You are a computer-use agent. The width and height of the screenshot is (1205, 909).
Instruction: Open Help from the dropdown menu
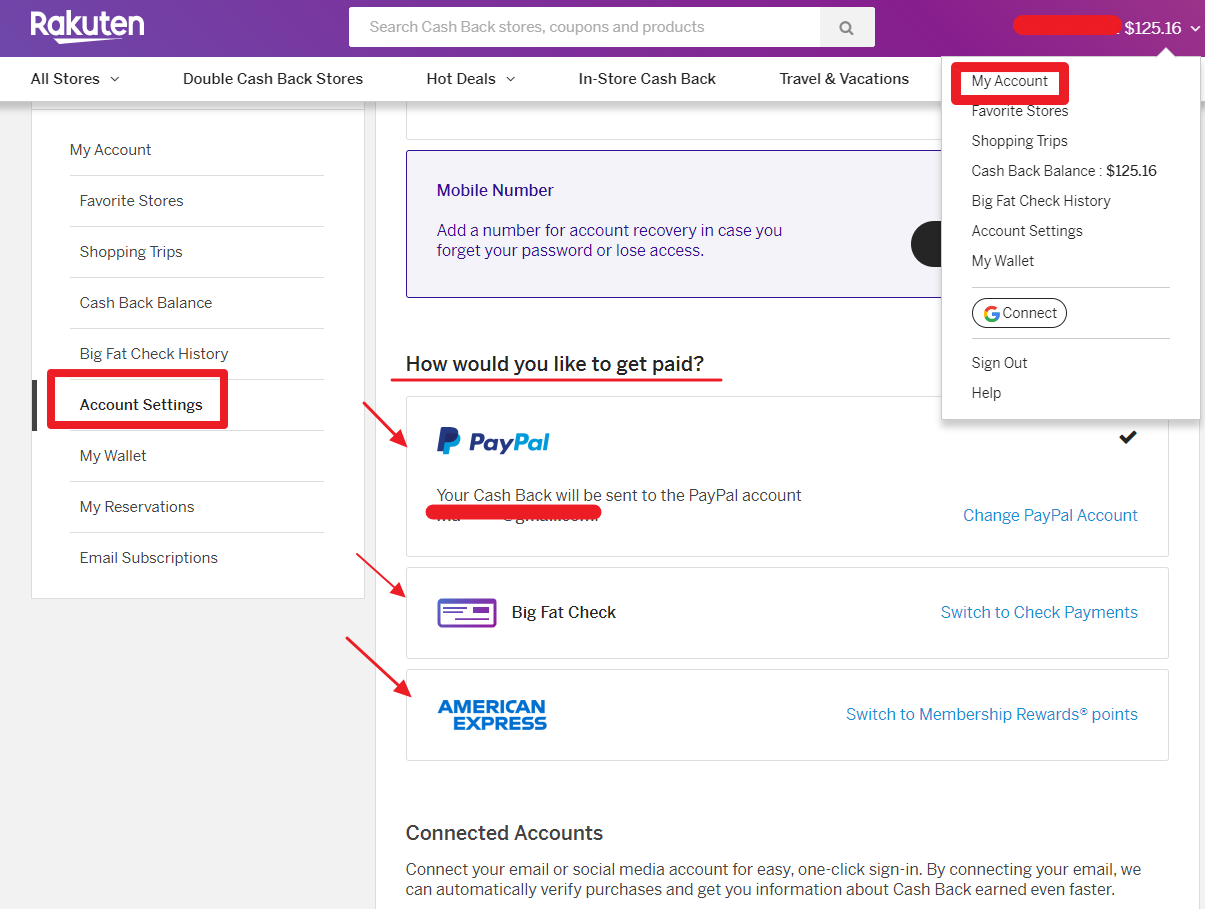pyautogui.click(x=986, y=393)
